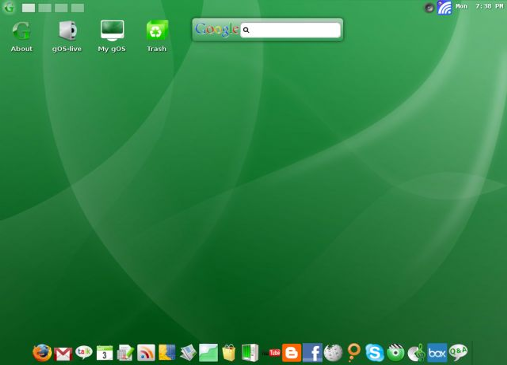Open the wireless network tray icon

(x=444, y=7)
